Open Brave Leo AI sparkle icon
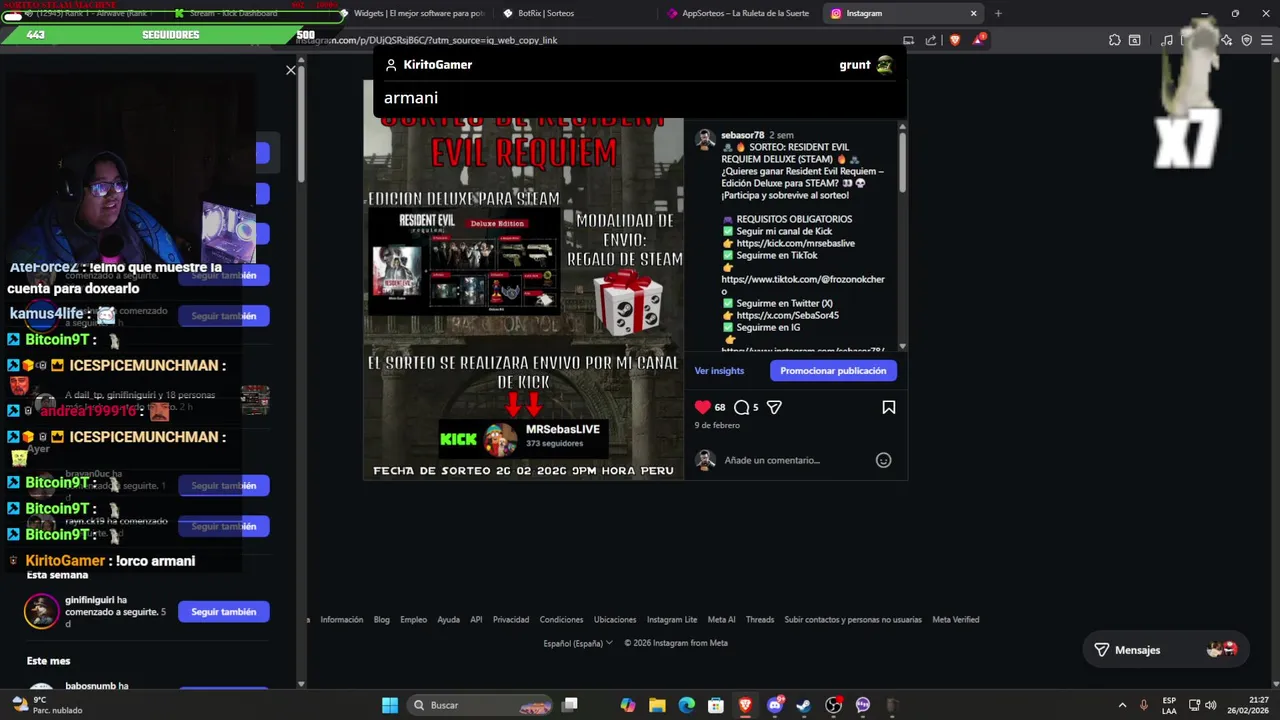The width and height of the screenshot is (1280, 720). 1227,40
